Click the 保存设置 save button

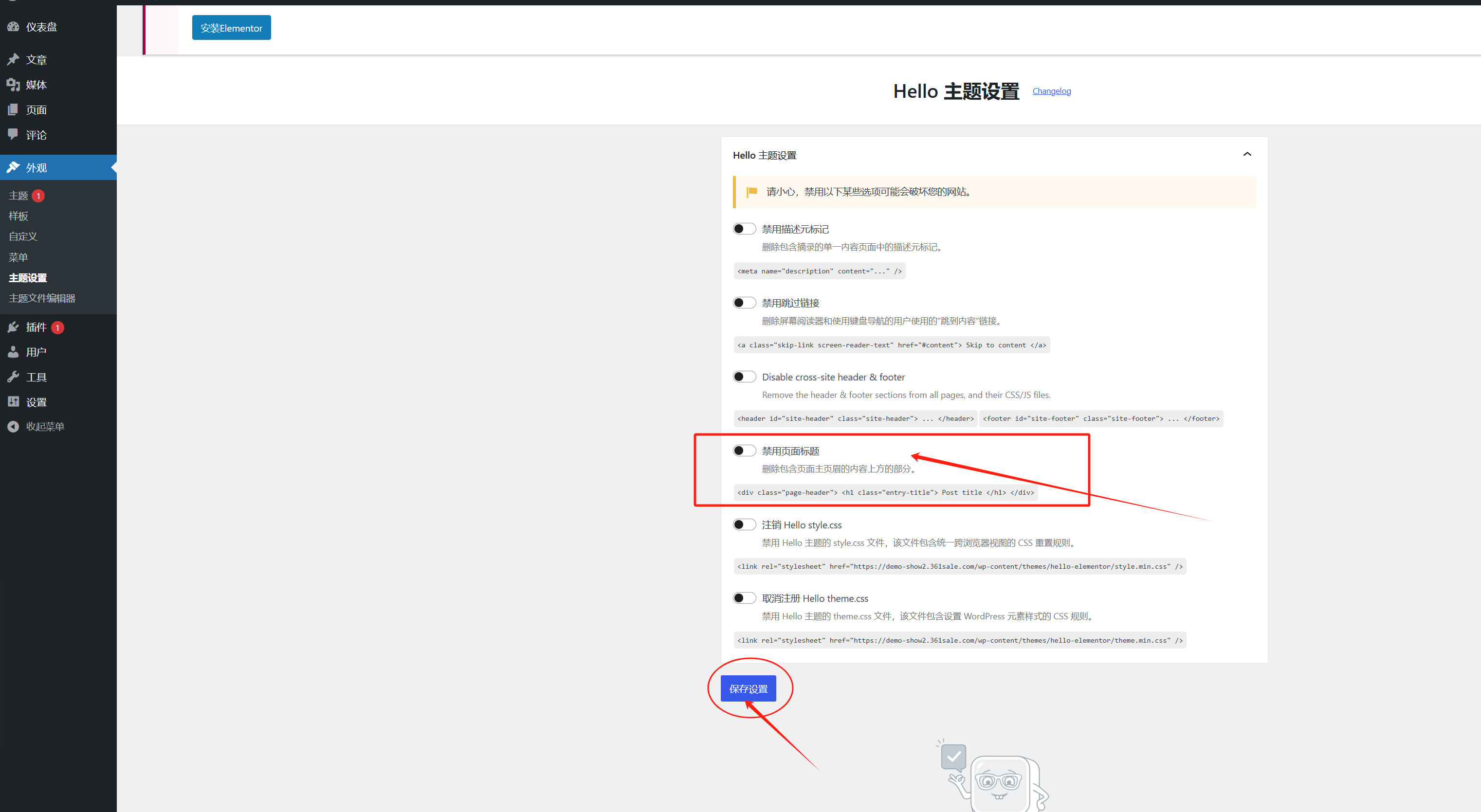pyautogui.click(x=748, y=688)
